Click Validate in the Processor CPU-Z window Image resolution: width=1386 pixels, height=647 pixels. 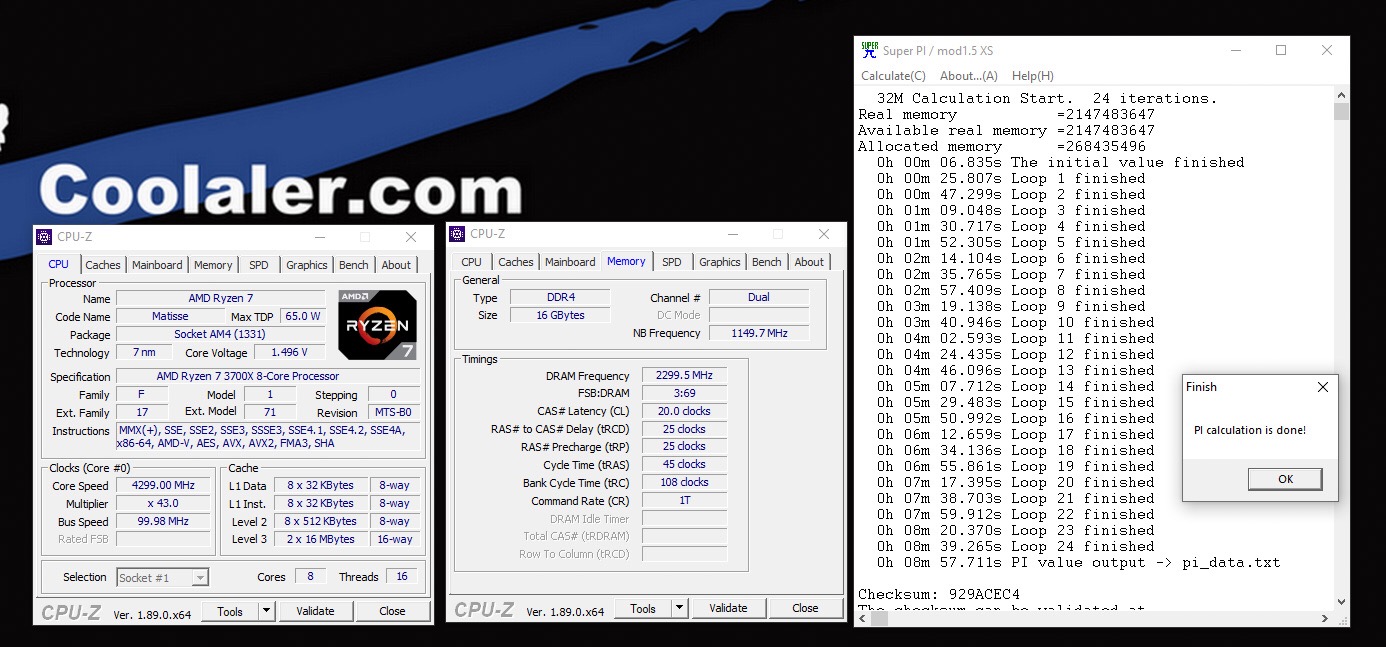click(x=315, y=611)
